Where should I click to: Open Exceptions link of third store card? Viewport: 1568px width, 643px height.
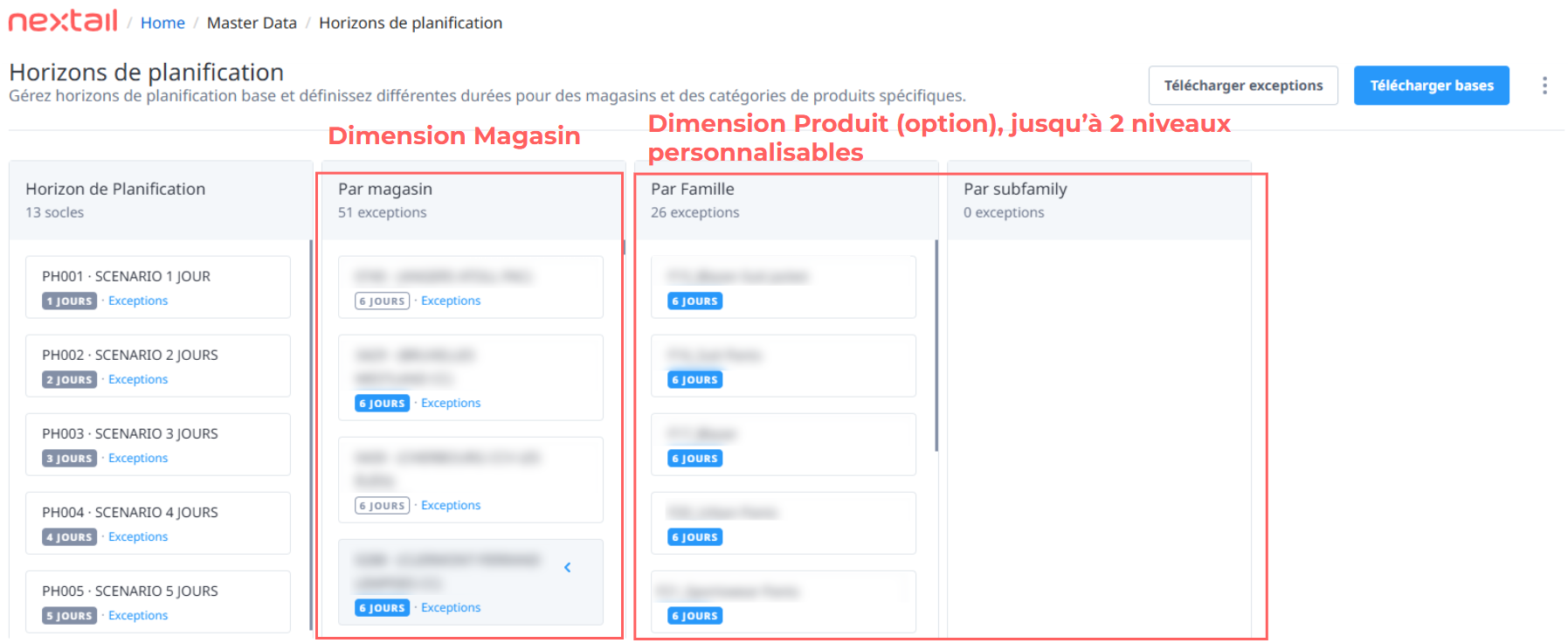(451, 505)
